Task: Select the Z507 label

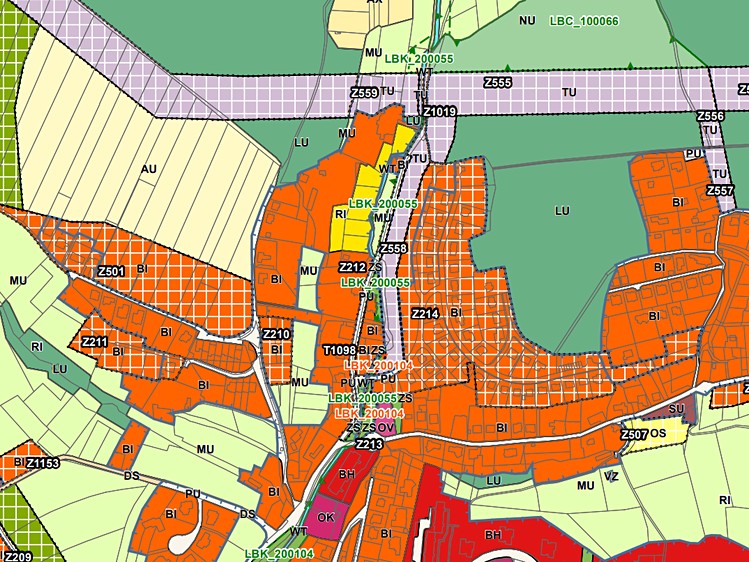Action: click(x=634, y=435)
